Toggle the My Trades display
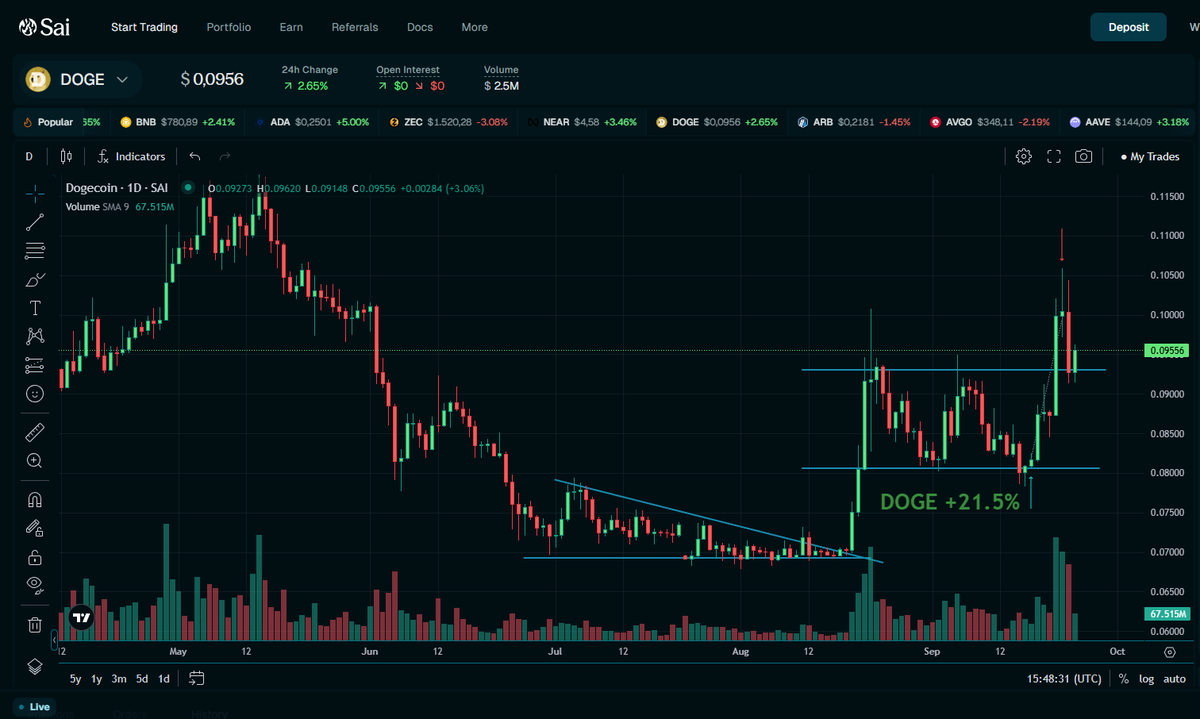The height and width of the screenshot is (719, 1200). tap(1150, 156)
